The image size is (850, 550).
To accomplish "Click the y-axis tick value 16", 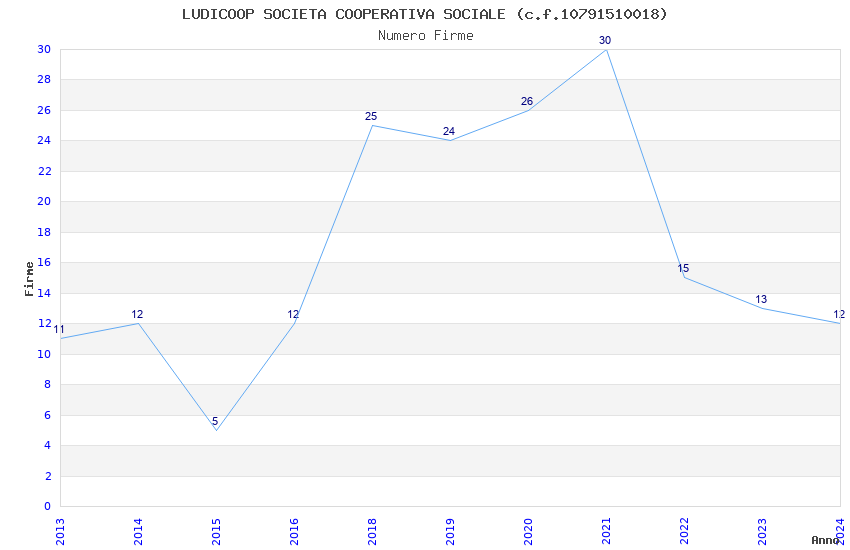I will point(44,262).
